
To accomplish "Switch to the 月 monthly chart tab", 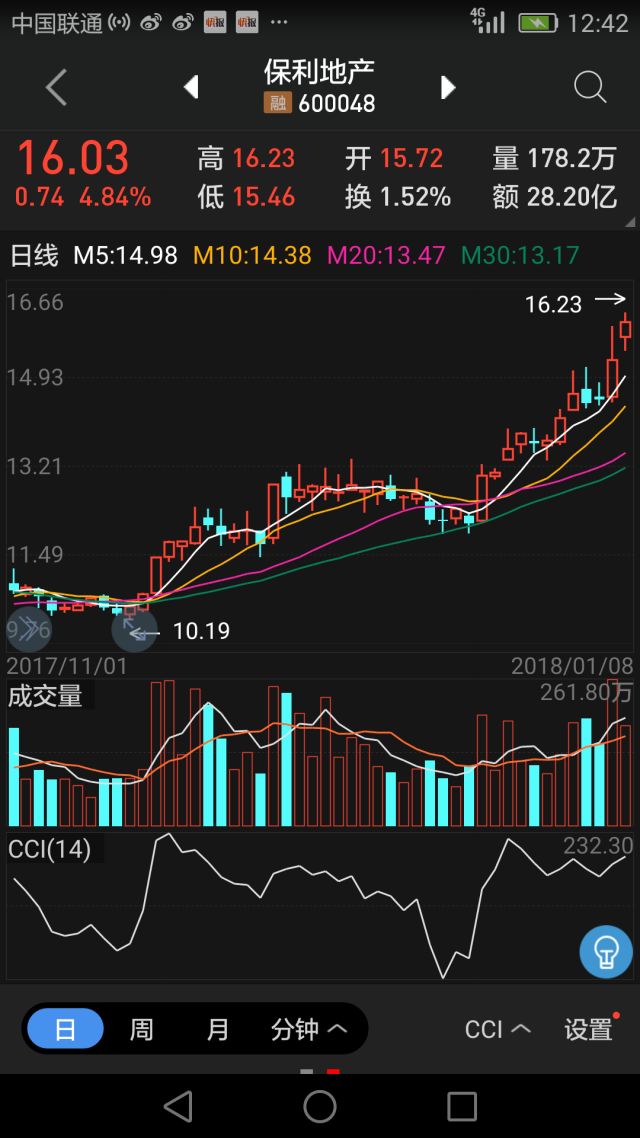I will 218,1028.
